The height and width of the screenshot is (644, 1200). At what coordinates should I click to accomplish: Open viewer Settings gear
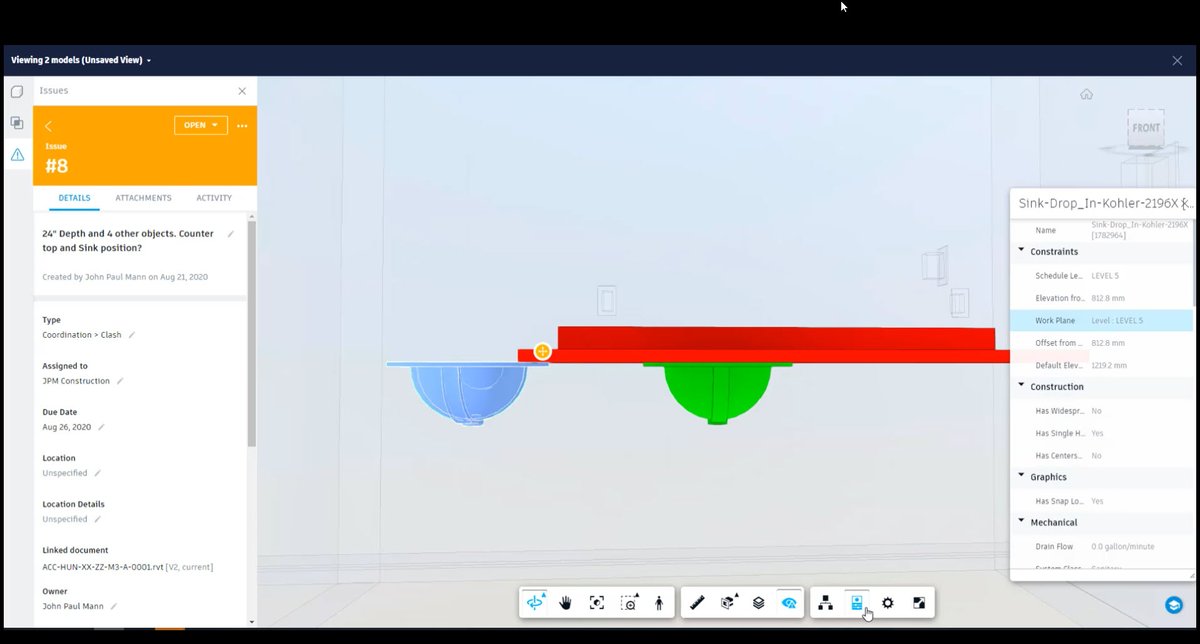[888, 603]
